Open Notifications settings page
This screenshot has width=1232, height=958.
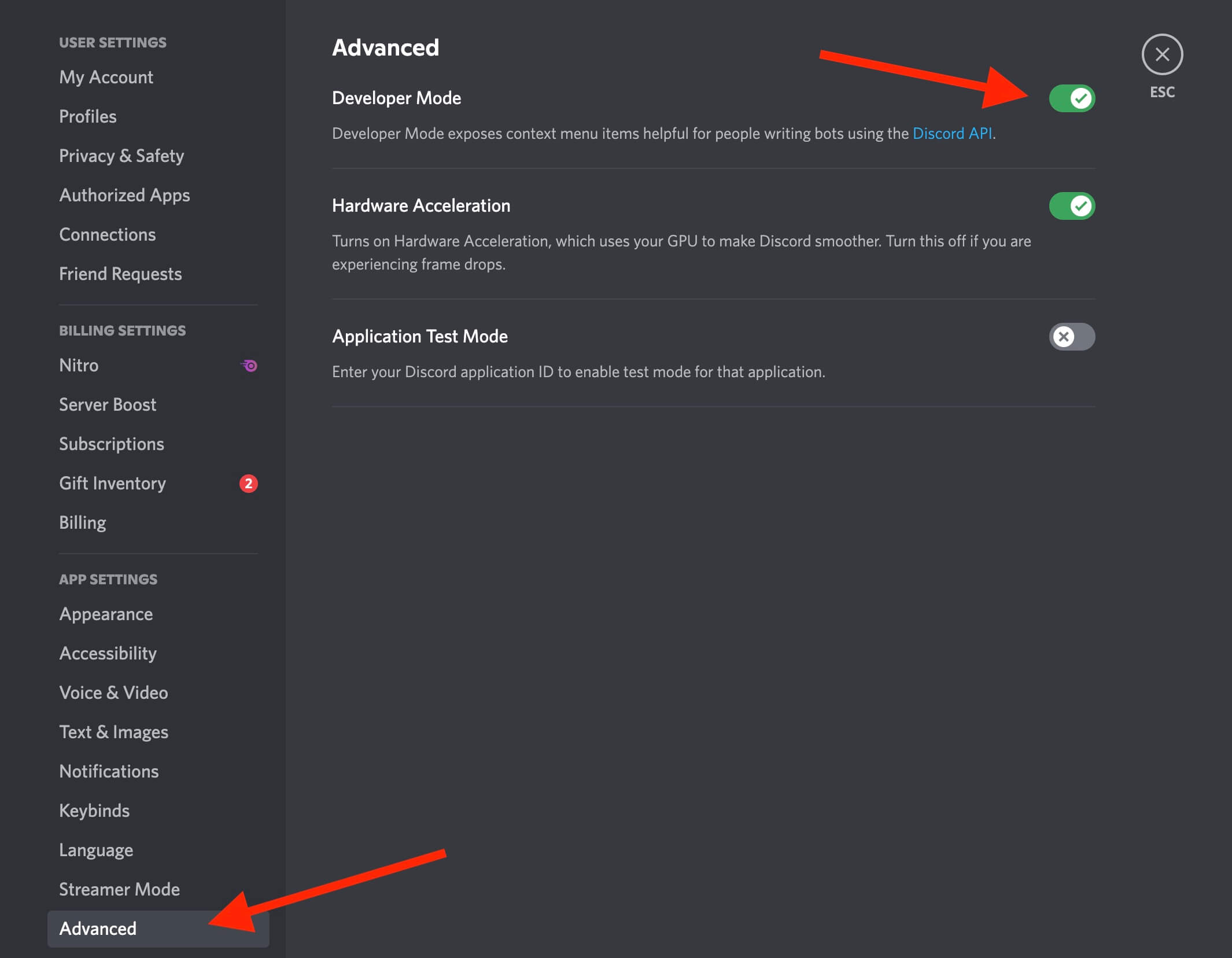point(109,771)
